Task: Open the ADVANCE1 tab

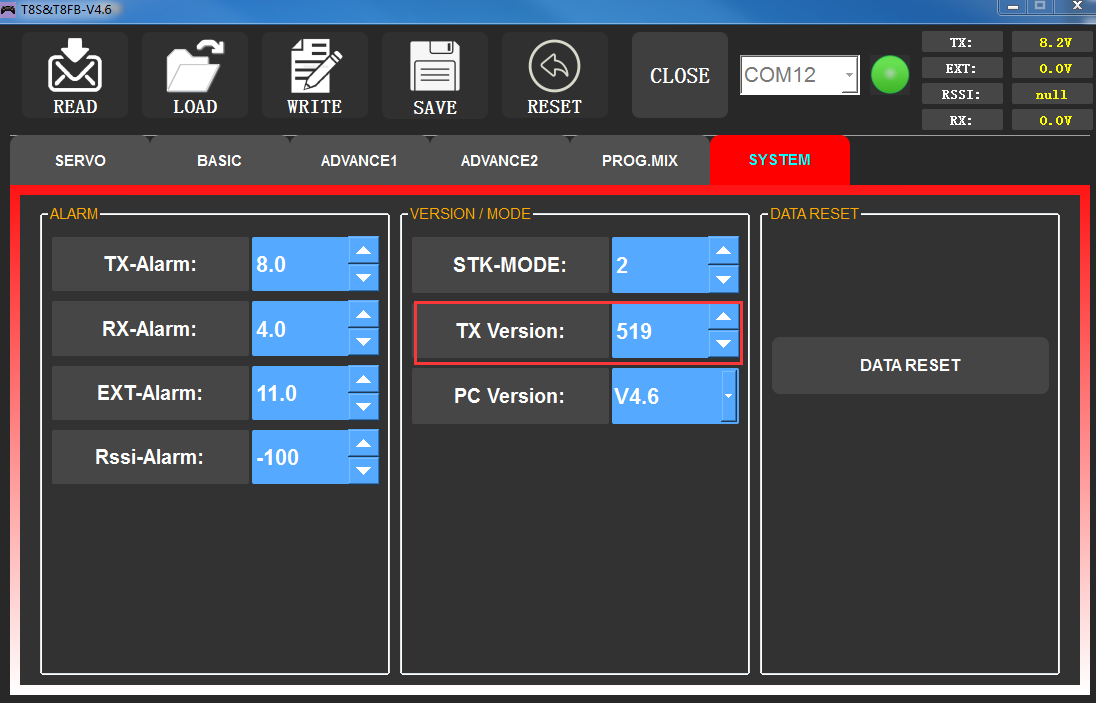Action: tap(359, 161)
